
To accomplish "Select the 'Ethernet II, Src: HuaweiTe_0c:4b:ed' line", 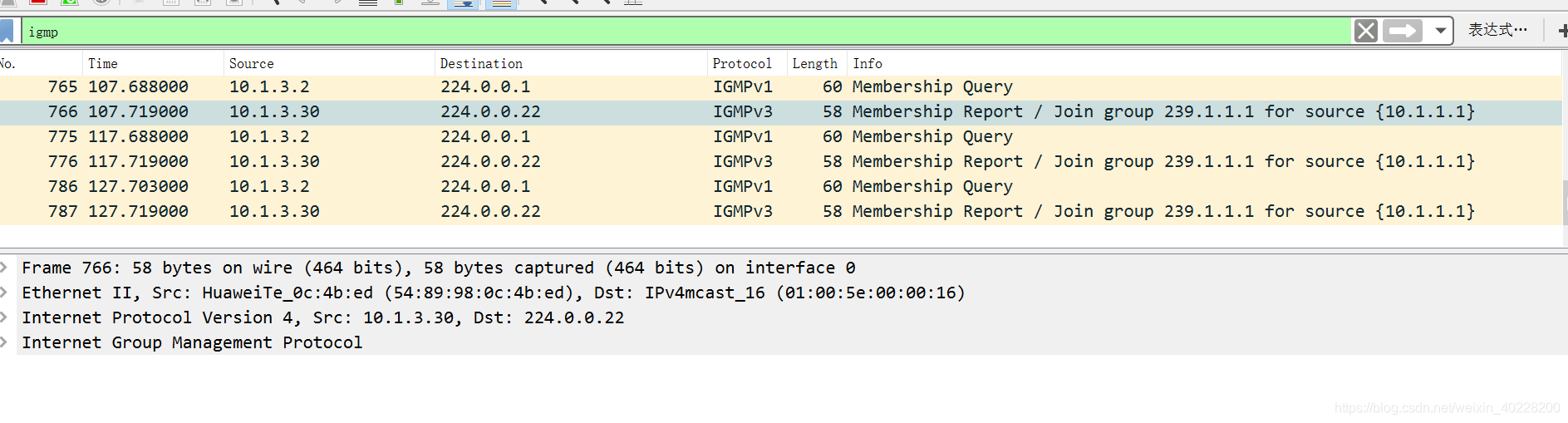I will tap(494, 293).
